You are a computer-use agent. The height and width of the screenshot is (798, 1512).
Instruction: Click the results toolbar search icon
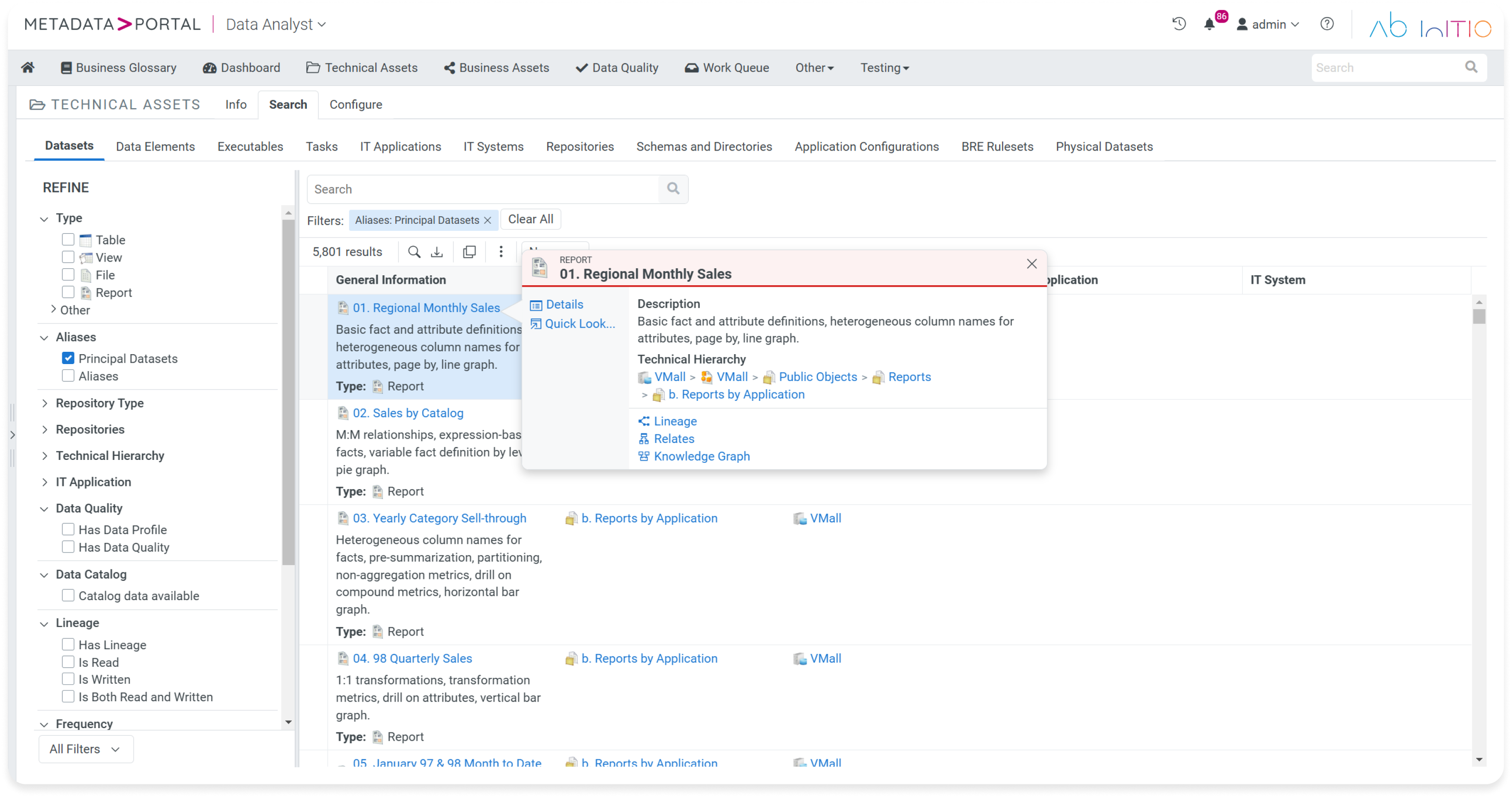point(415,252)
